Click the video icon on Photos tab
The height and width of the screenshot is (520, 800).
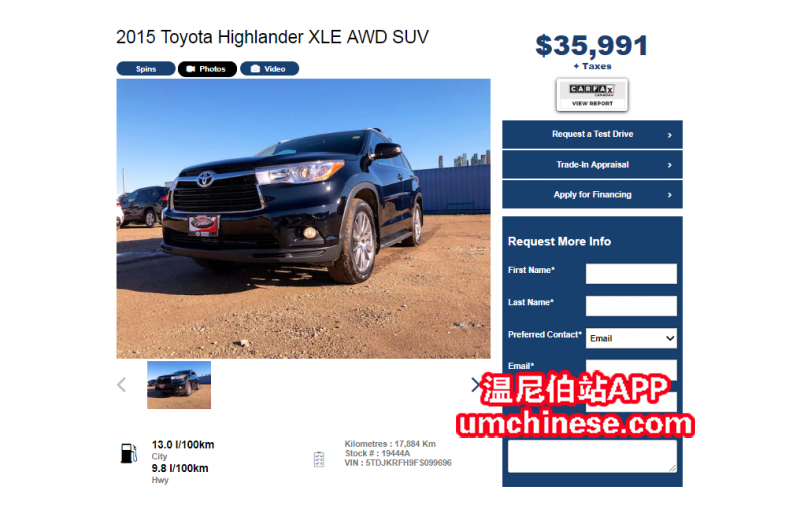click(x=191, y=69)
